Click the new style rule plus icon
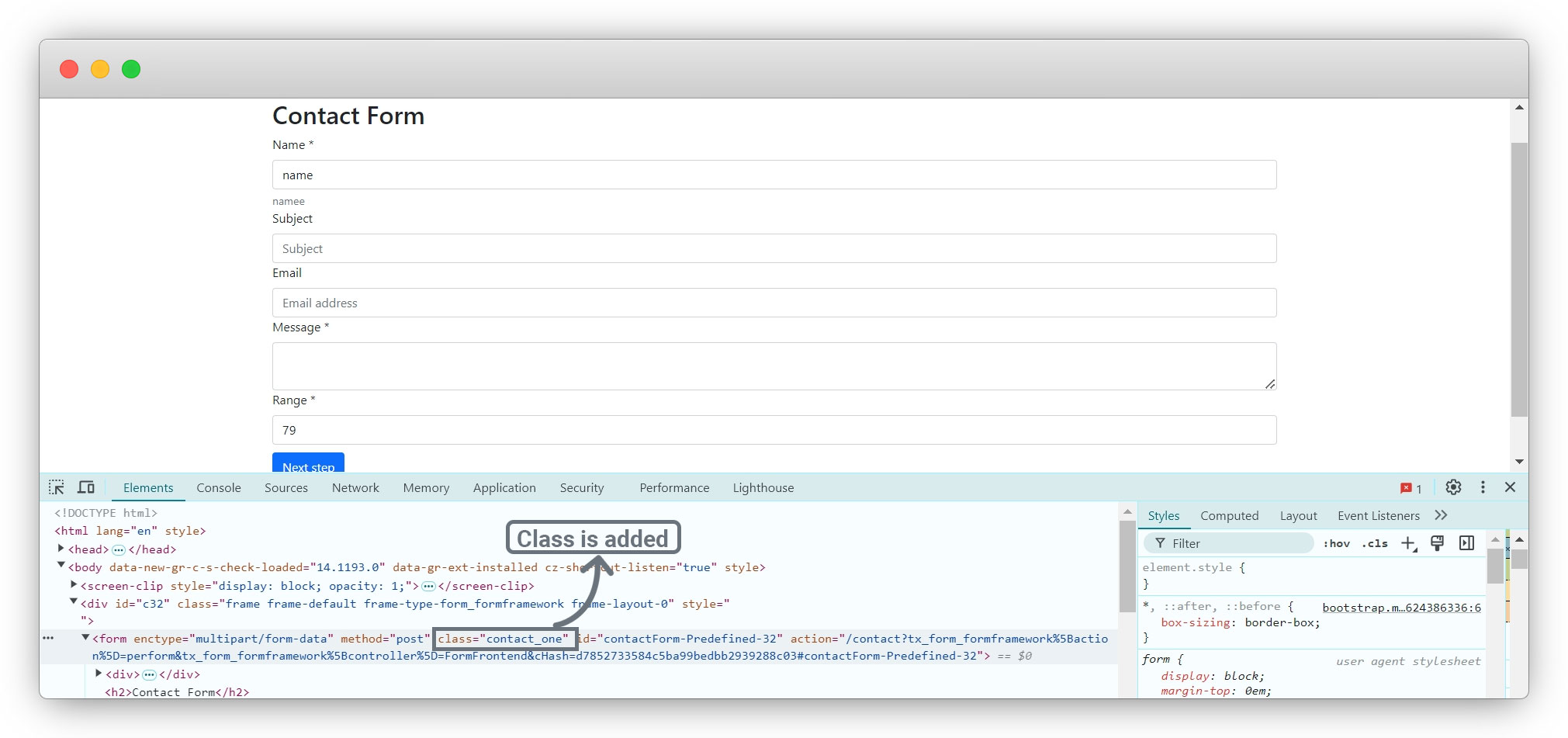The height and width of the screenshot is (738, 1568). click(1408, 543)
